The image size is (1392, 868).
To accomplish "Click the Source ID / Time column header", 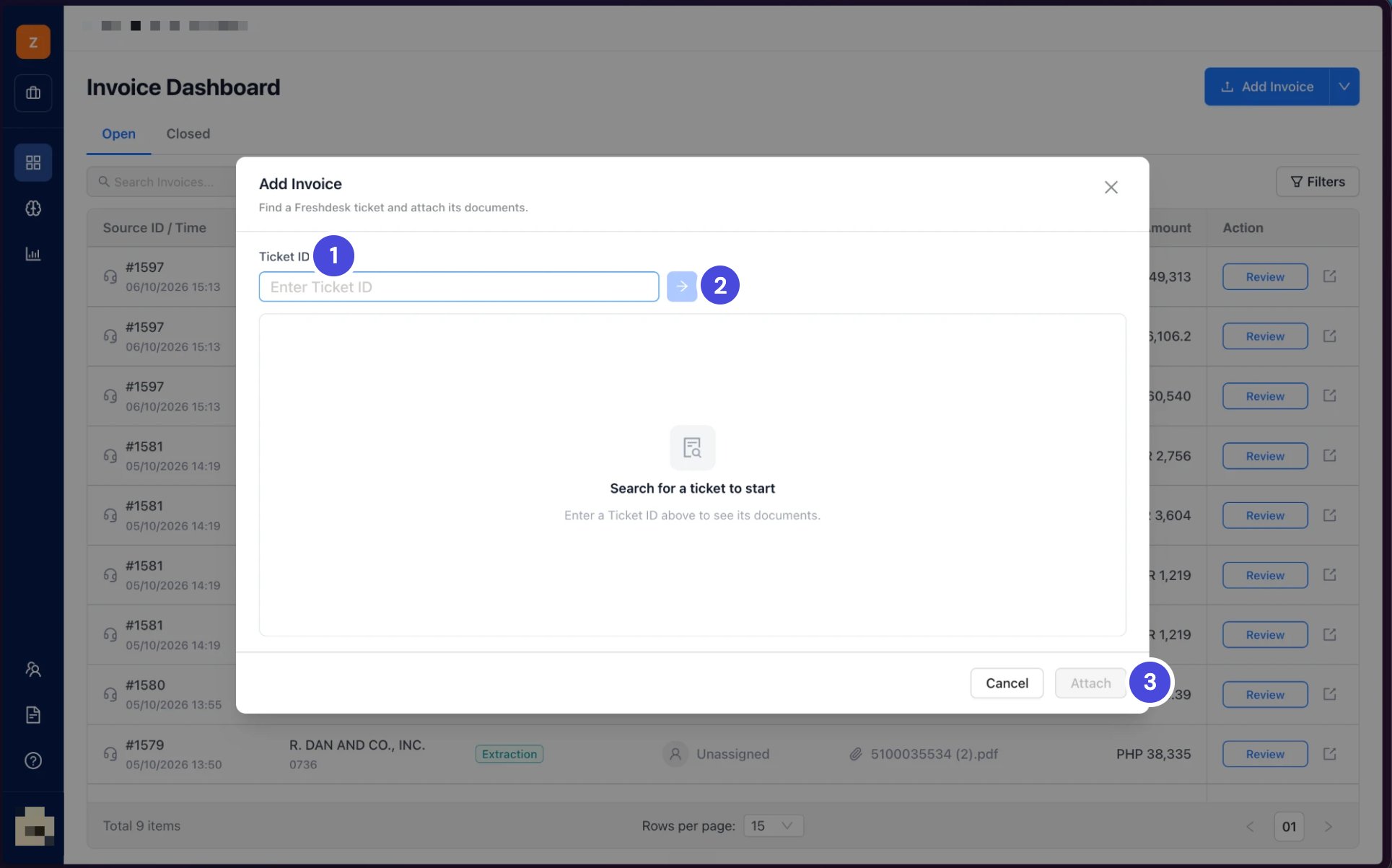I will click(154, 228).
